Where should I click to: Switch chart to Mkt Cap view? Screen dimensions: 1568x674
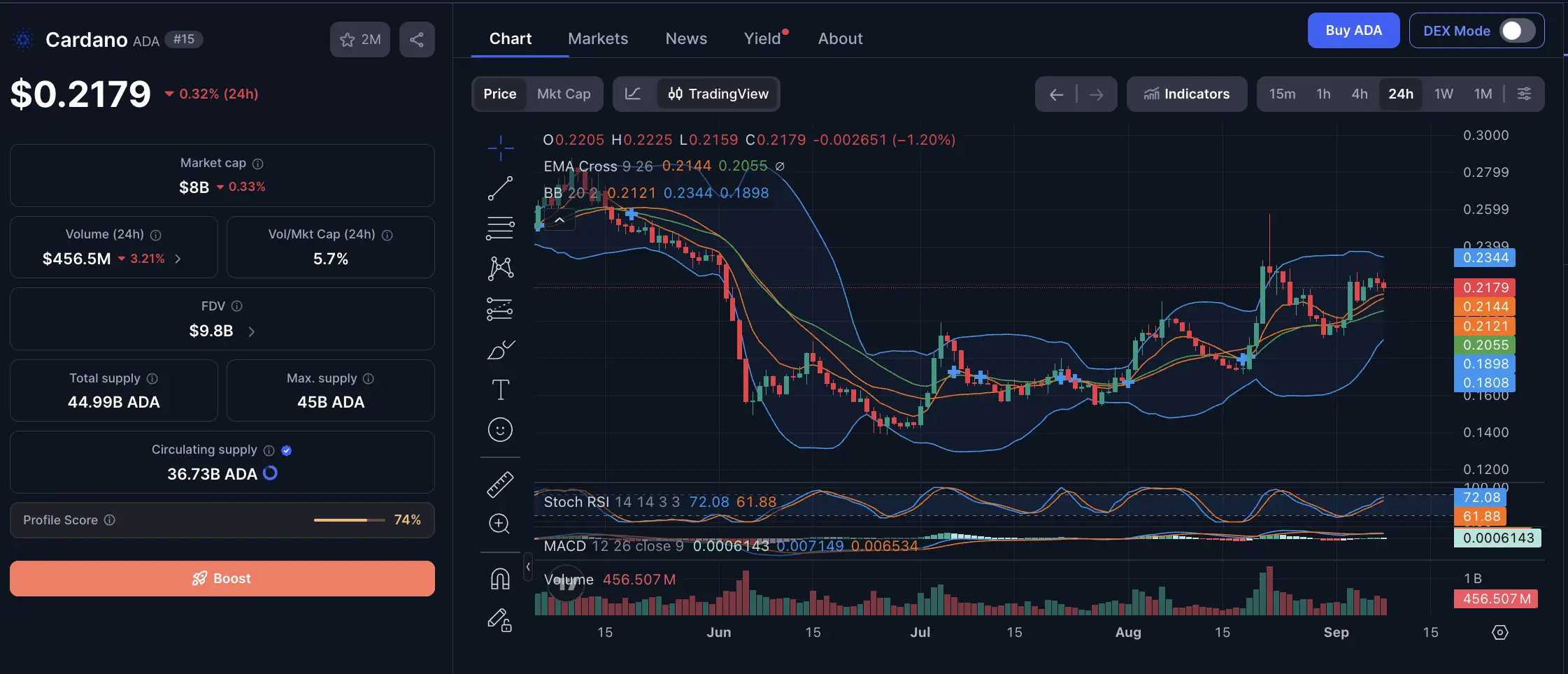[564, 94]
